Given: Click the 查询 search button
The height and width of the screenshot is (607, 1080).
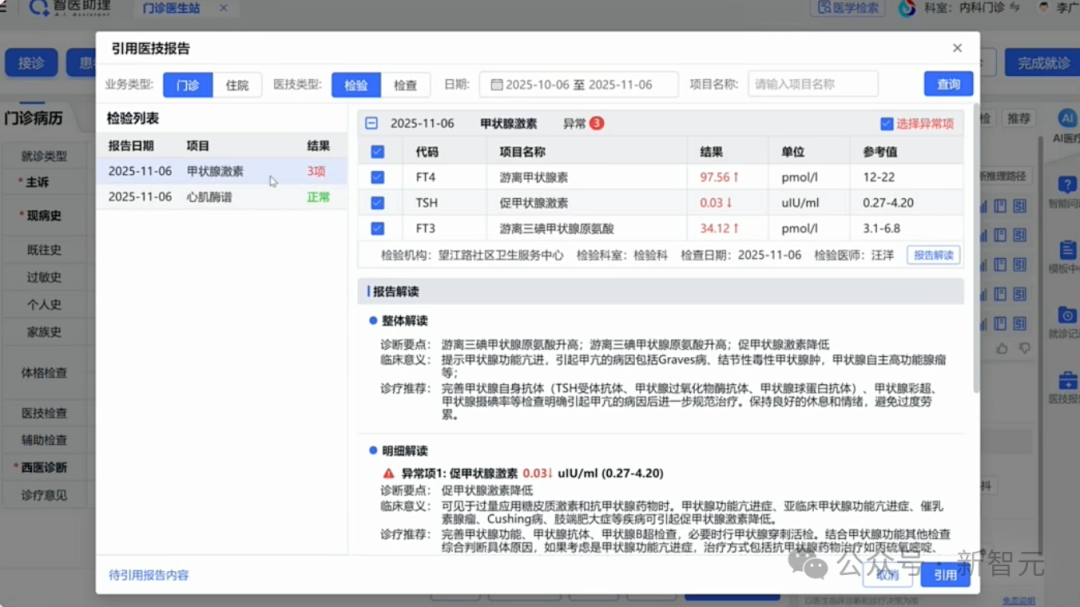Looking at the screenshot, I should [947, 84].
